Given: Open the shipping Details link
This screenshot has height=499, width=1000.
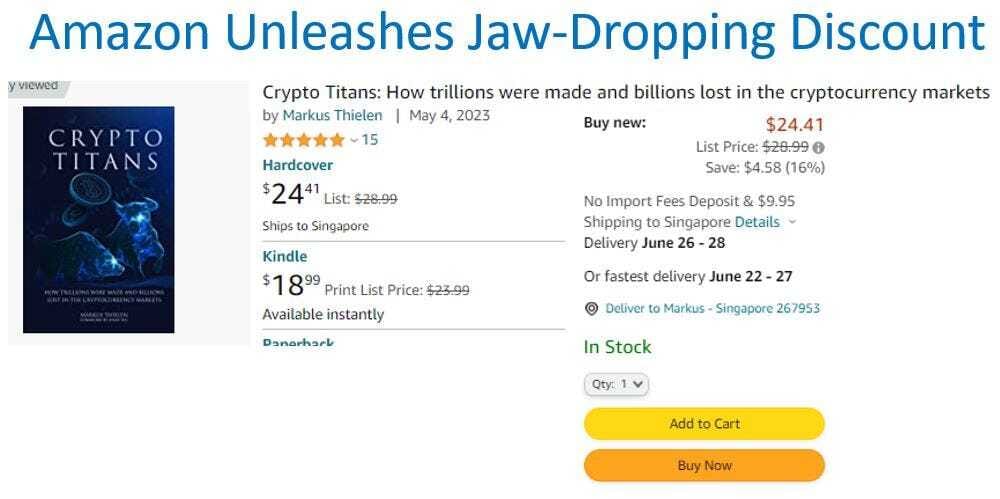Looking at the screenshot, I should (757, 222).
